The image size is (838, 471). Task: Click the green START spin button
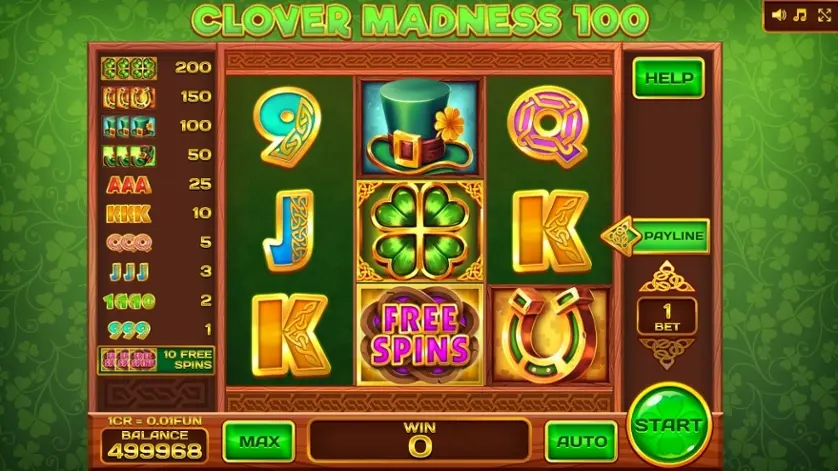coord(669,425)
